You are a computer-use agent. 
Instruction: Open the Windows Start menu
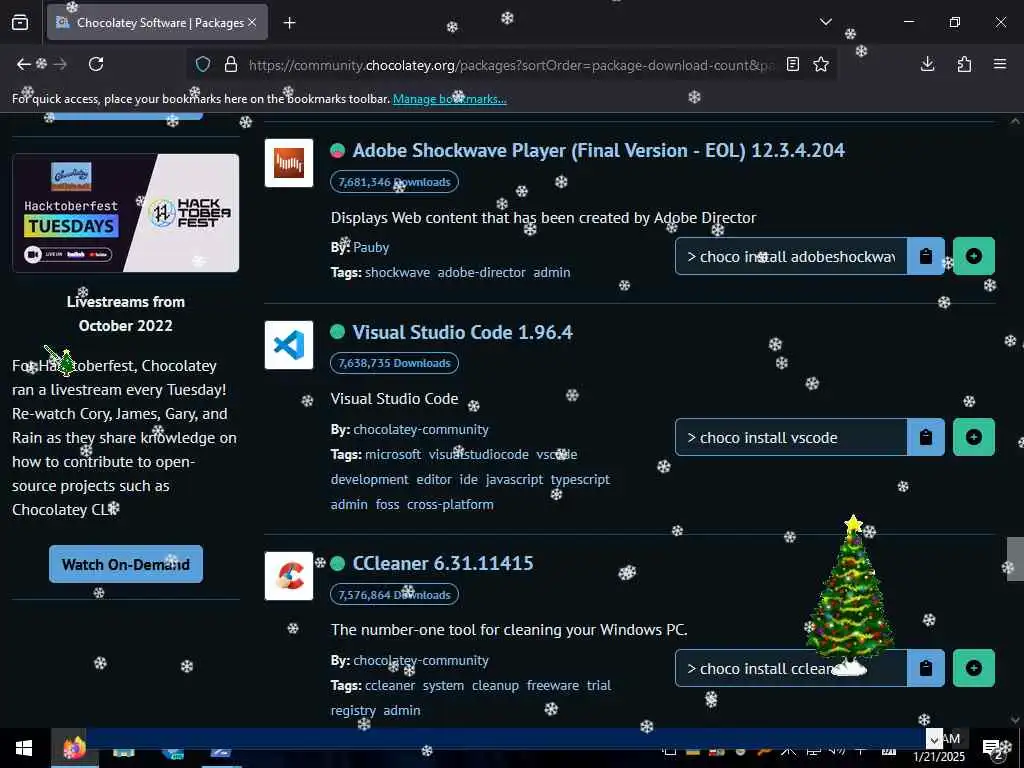[24, 748]
